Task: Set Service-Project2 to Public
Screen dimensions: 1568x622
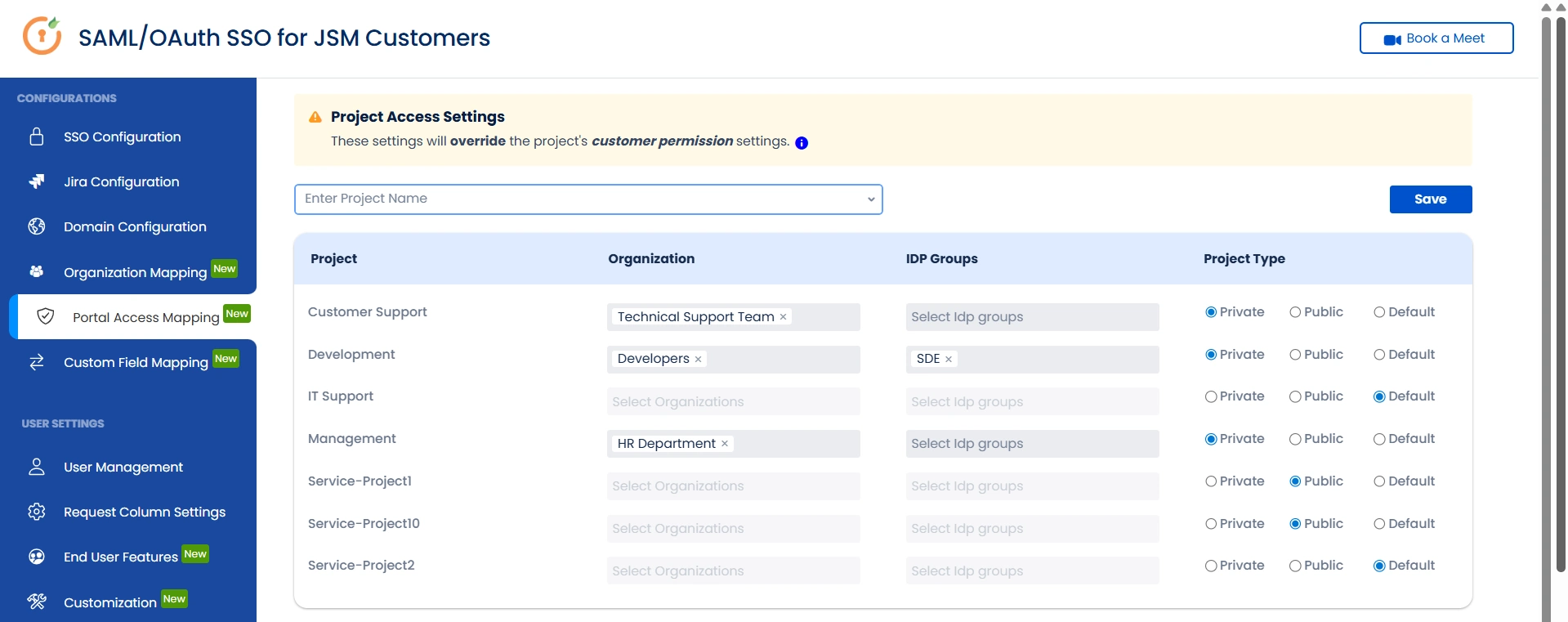Action: 1295,566
